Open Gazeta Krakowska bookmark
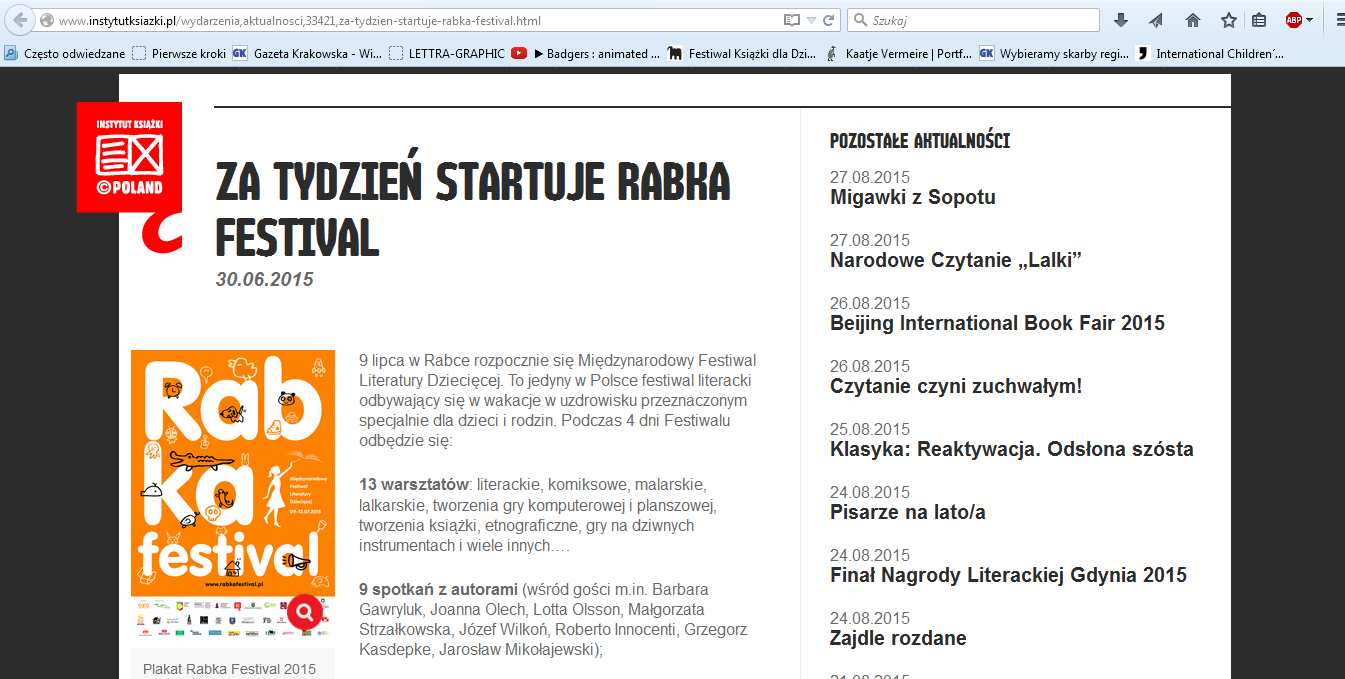Viewport: 1345px width, 679px height. [x=308, y=54]
